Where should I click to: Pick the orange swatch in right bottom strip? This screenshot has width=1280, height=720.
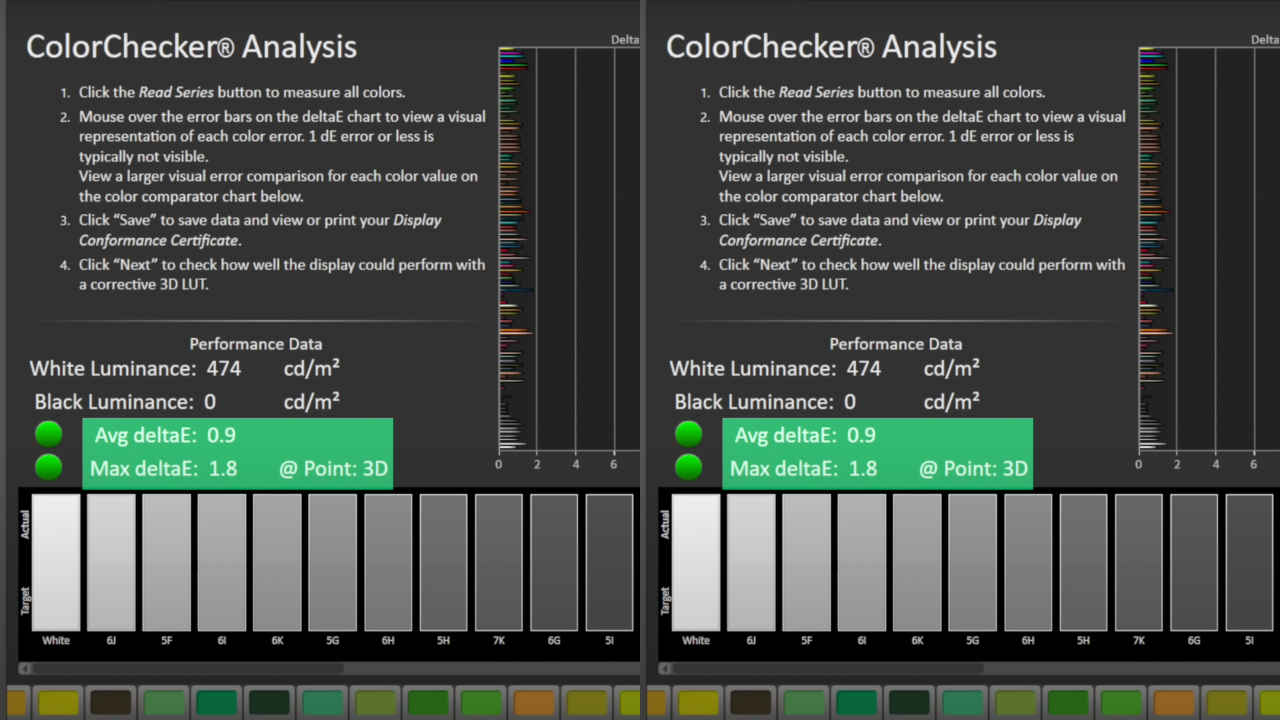pos(1174,703)
